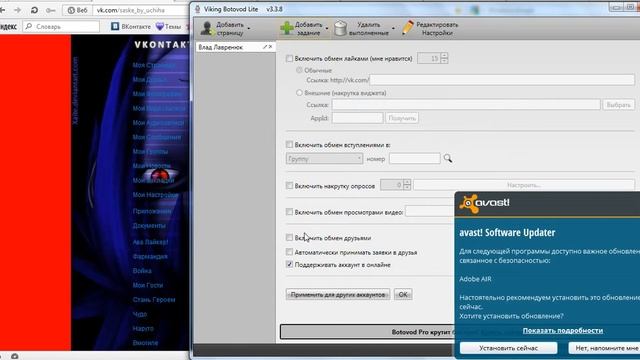Decrease the опросов count spinner

pos(407,188)
